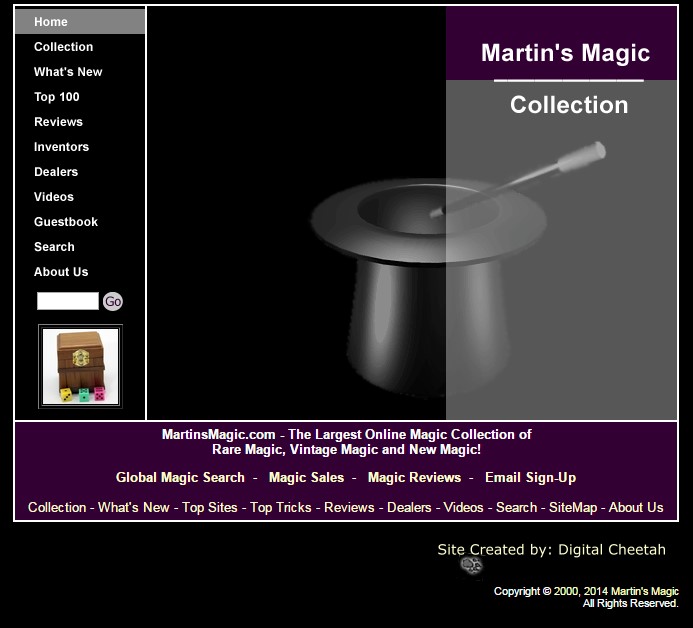The width and height of the screenshot is (693, 628).
Task: Open the Global Magic Search link
Action: pos(180,477)
